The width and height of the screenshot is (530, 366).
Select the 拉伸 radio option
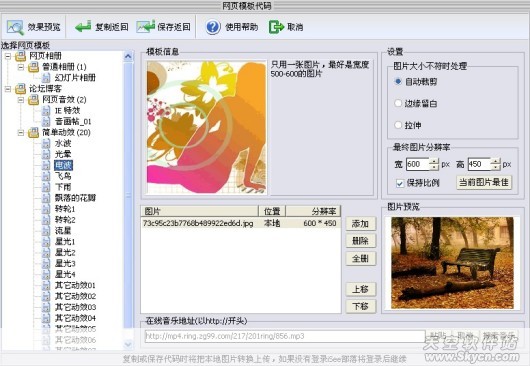(398, 125)
